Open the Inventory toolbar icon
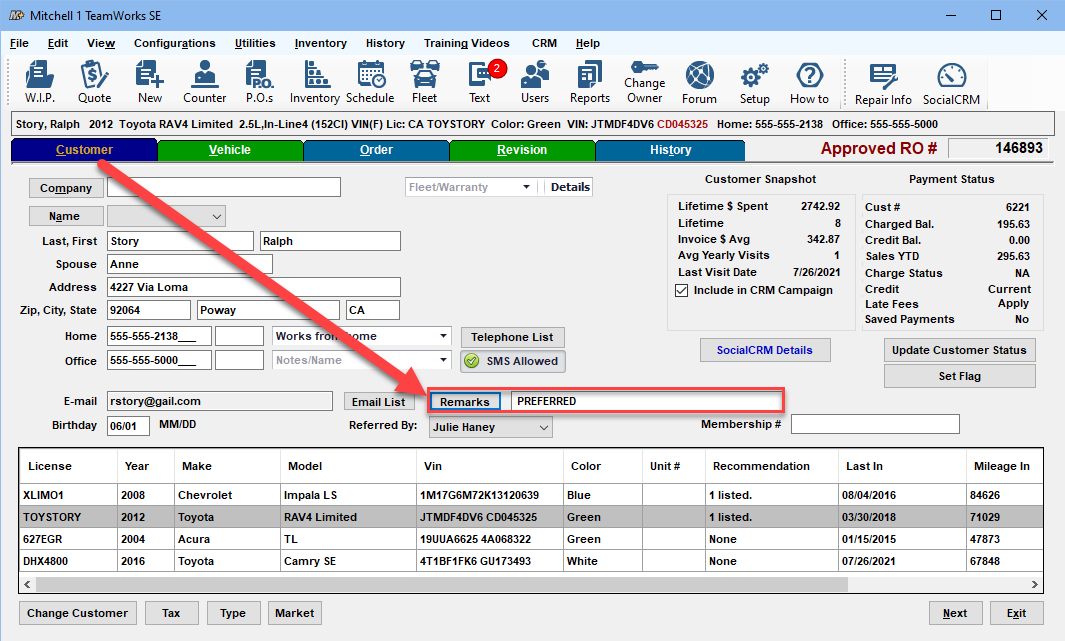This screenshot has width=1065, height=641. coord(315,82)
